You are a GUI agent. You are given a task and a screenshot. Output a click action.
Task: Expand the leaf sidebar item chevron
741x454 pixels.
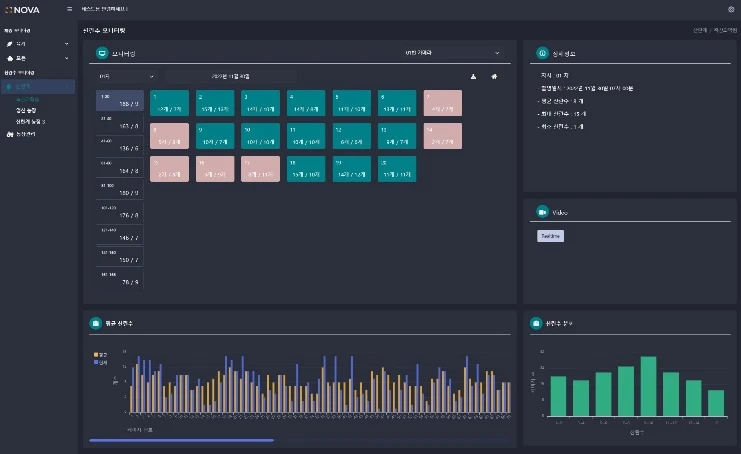click(66, 44)
